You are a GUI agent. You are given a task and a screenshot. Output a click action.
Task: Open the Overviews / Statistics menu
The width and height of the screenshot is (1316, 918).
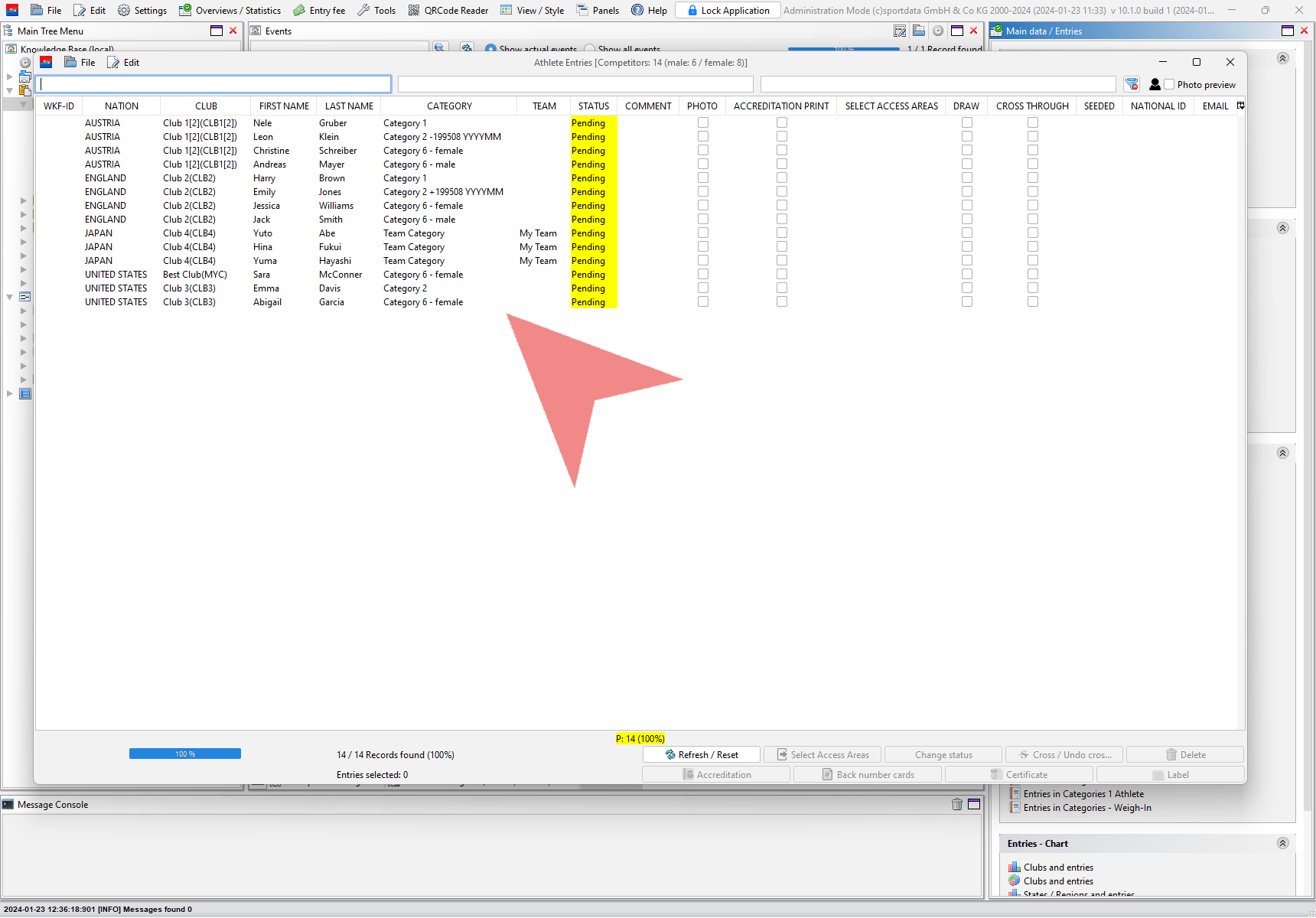pyautogui.click(x=230, y=11)
